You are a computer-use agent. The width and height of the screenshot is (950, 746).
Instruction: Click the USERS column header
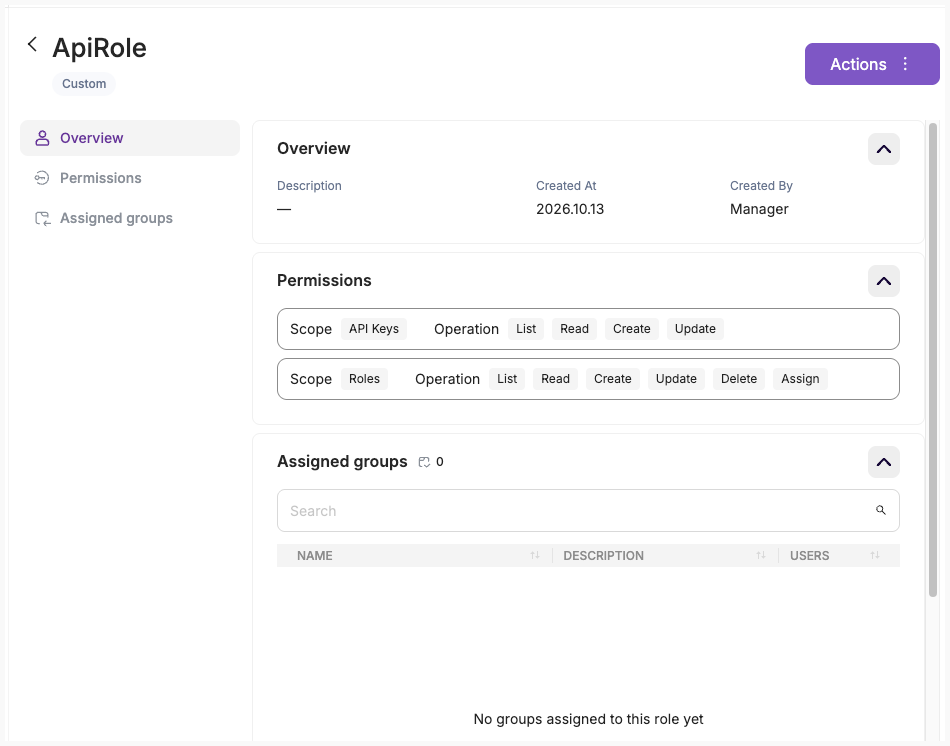pos(809,556)
